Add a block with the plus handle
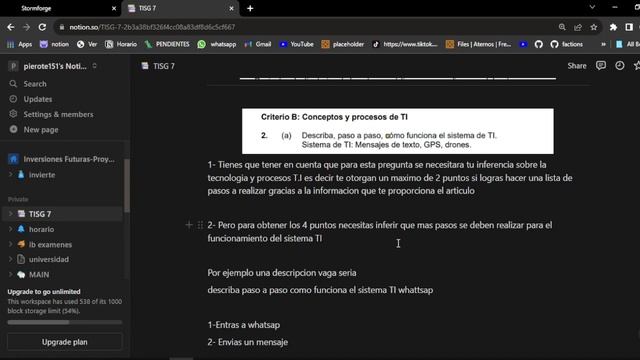The image size is (640, 360). pyautogui.click(x=189, y=225)
